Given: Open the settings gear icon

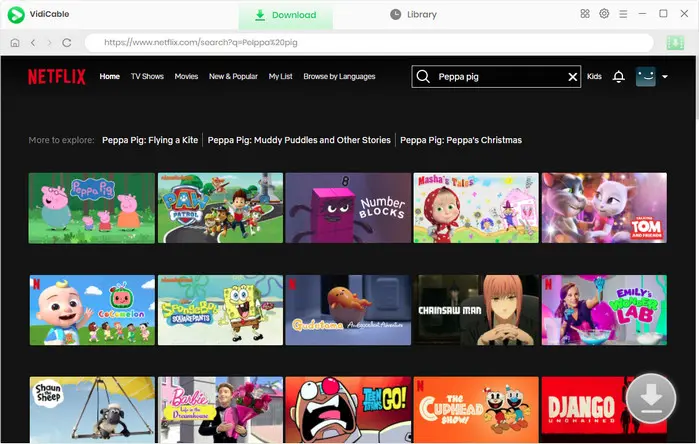Looking at the screenshot, I should click(x=604, y=14).
